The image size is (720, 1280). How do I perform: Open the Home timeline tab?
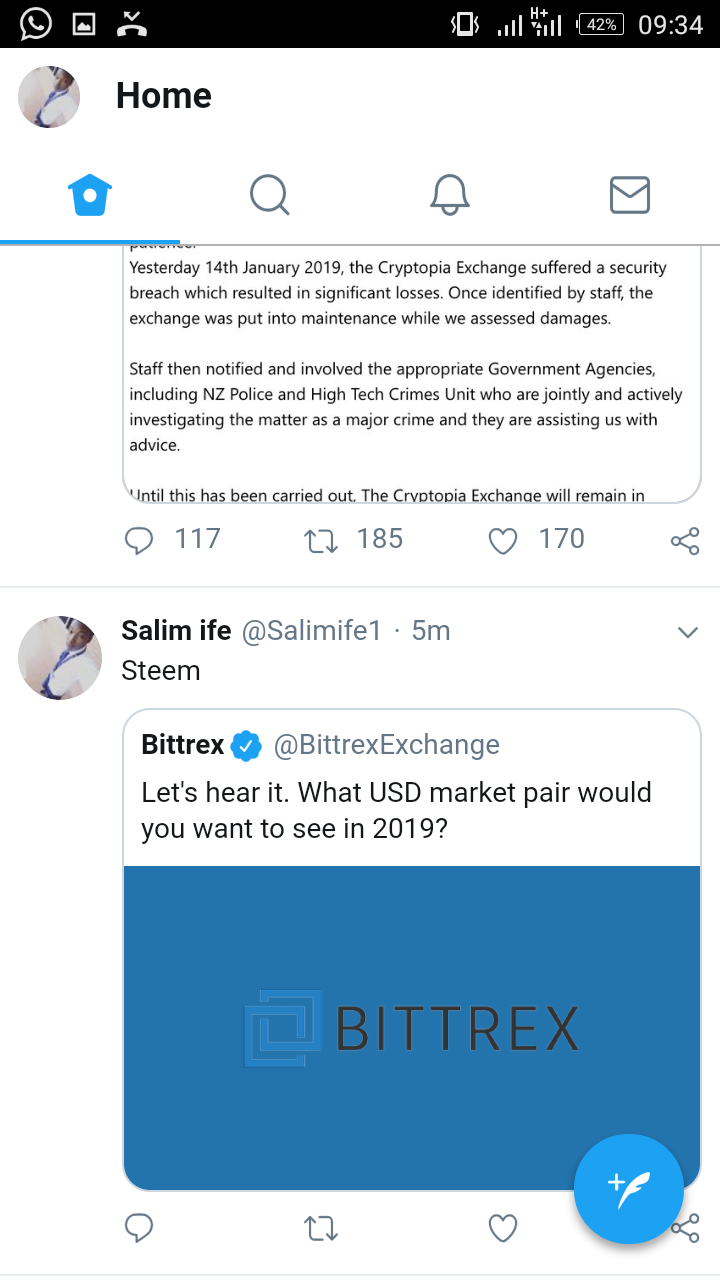[90, 194]
